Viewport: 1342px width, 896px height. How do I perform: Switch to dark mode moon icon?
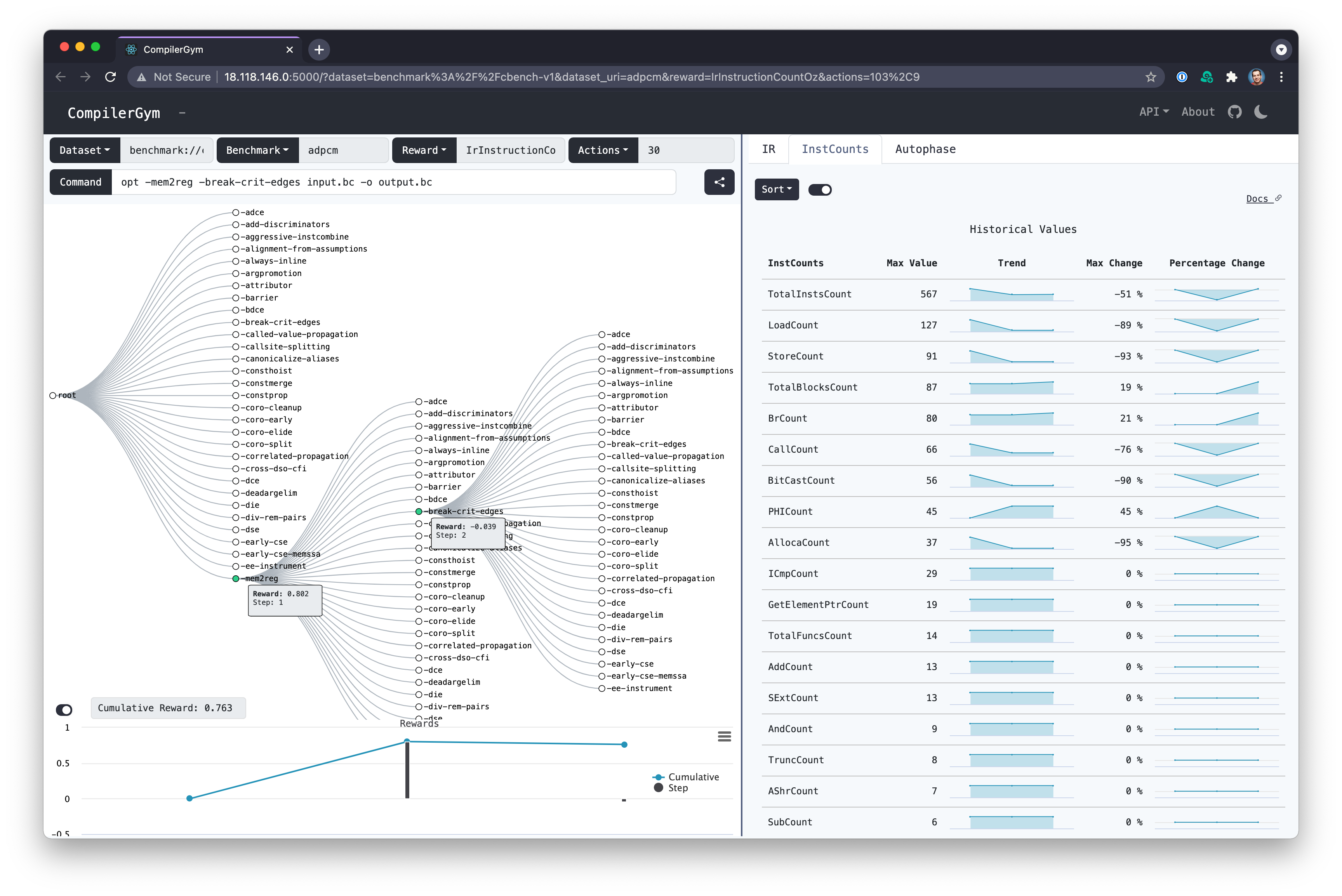[1261, 112]
